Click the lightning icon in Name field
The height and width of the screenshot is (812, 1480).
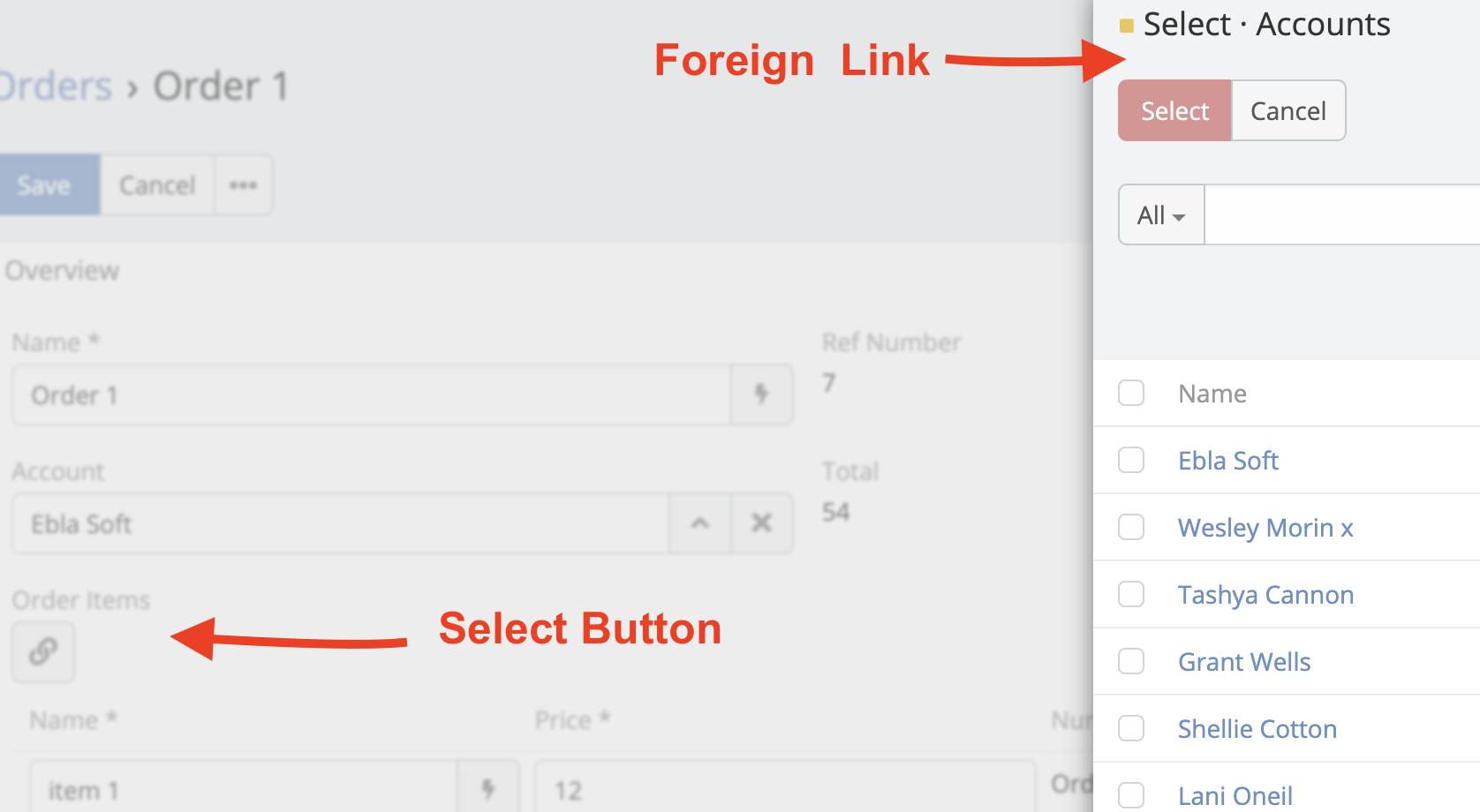(x=761, y=395)
